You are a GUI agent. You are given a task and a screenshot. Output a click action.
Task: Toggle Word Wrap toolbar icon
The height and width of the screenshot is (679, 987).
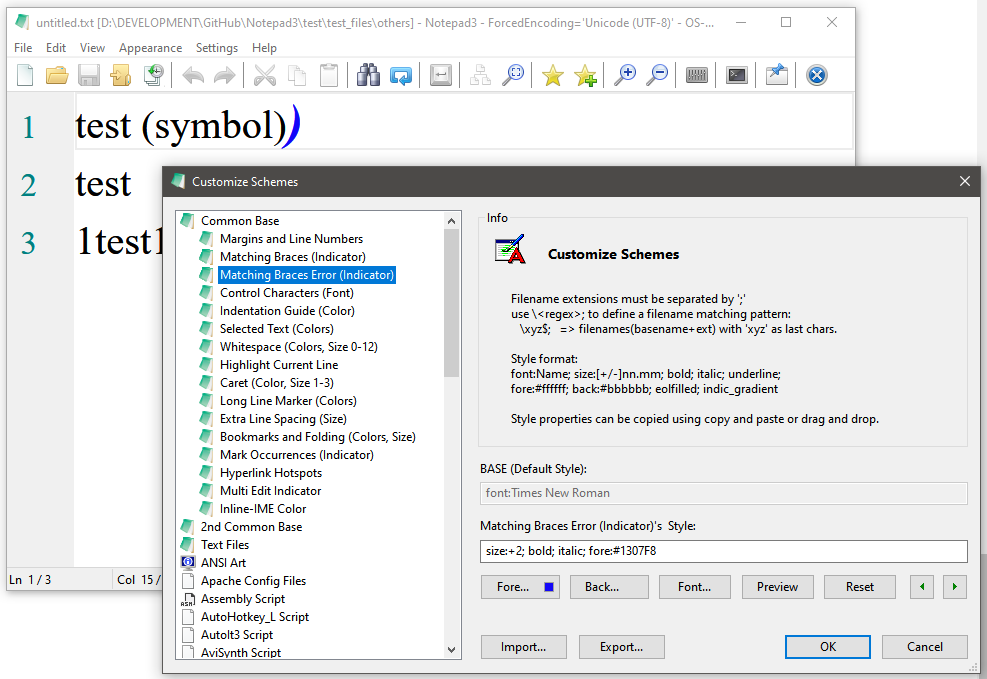click(441, 76)
